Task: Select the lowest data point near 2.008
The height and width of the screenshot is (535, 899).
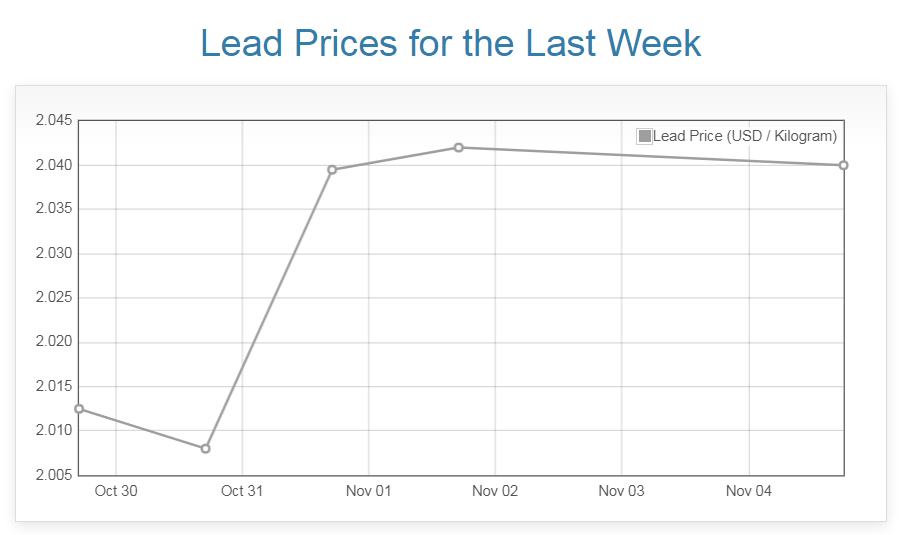Action: pyautogui.click(x=205, y=448)
